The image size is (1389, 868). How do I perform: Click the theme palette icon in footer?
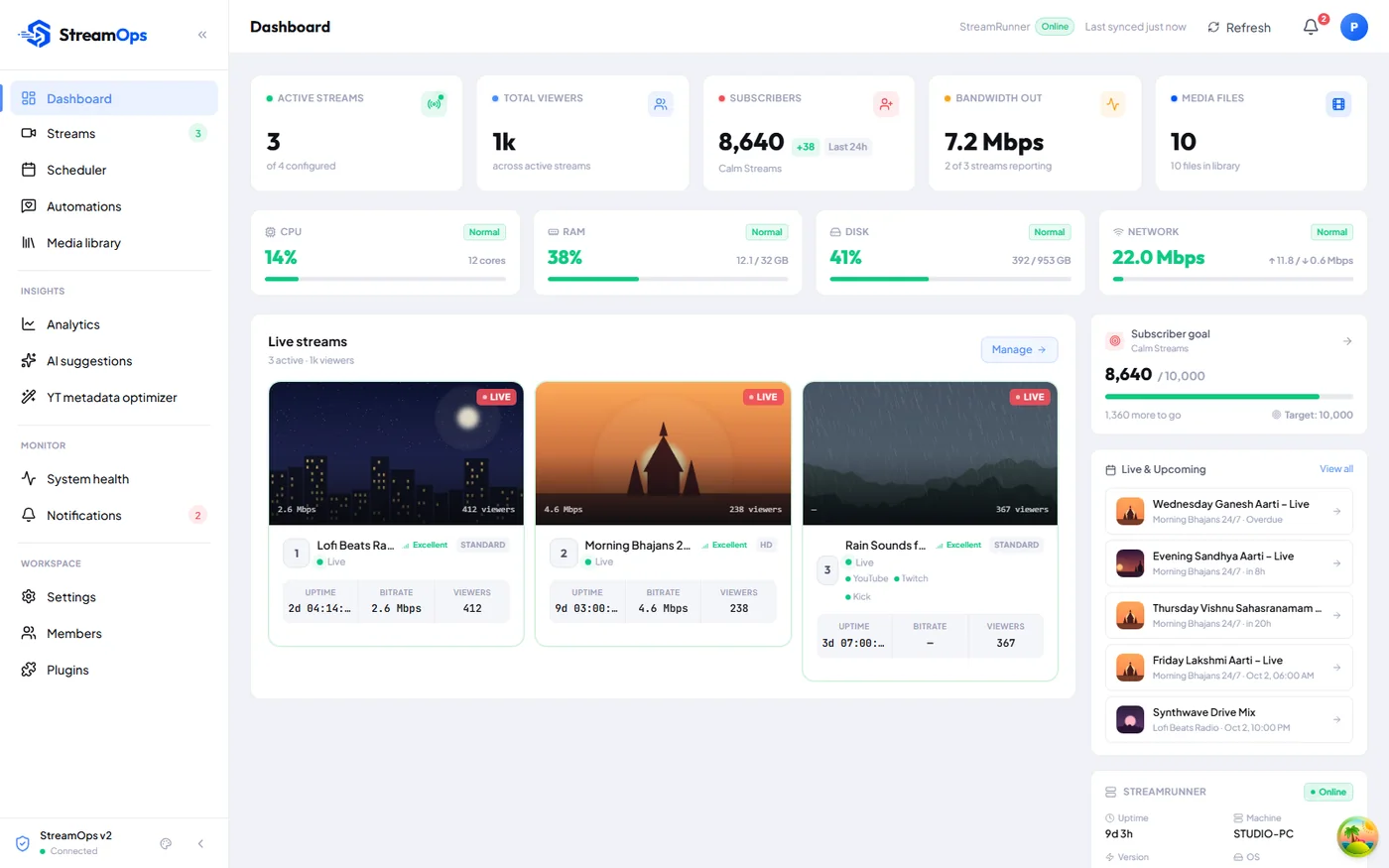click(166, 843)
